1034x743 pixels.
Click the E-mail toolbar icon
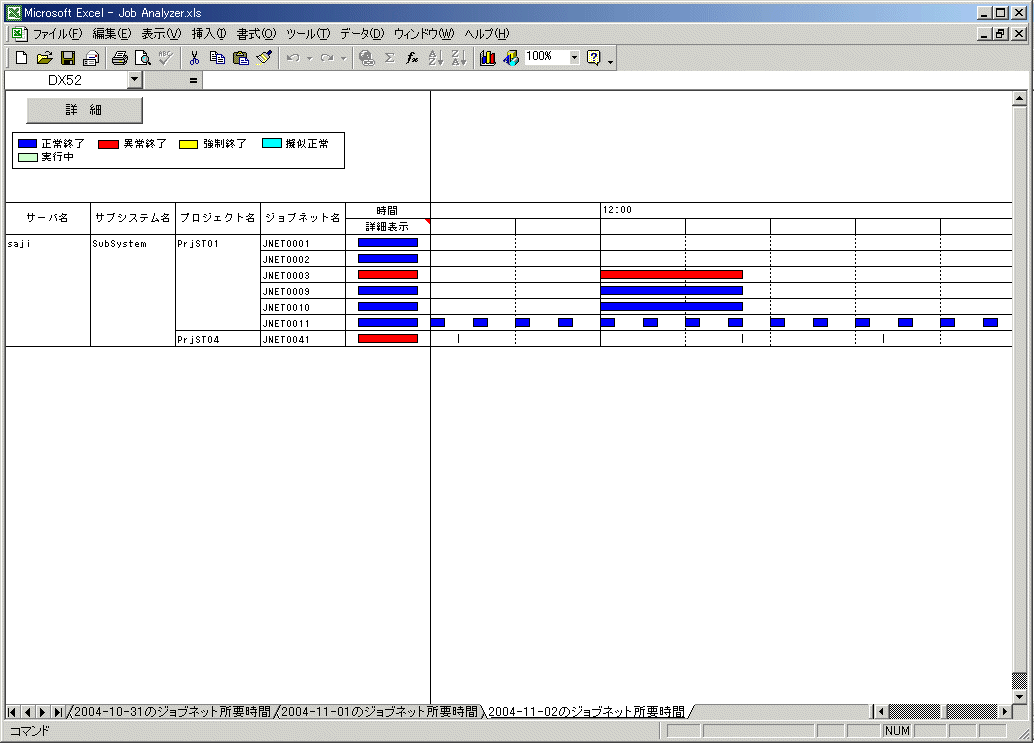(x=91, y=58)
